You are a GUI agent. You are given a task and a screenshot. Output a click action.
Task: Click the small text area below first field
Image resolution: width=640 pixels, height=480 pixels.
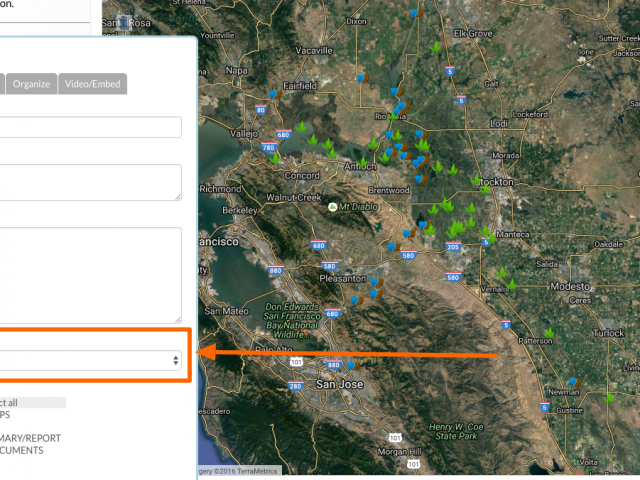click(x=91, y=182)
